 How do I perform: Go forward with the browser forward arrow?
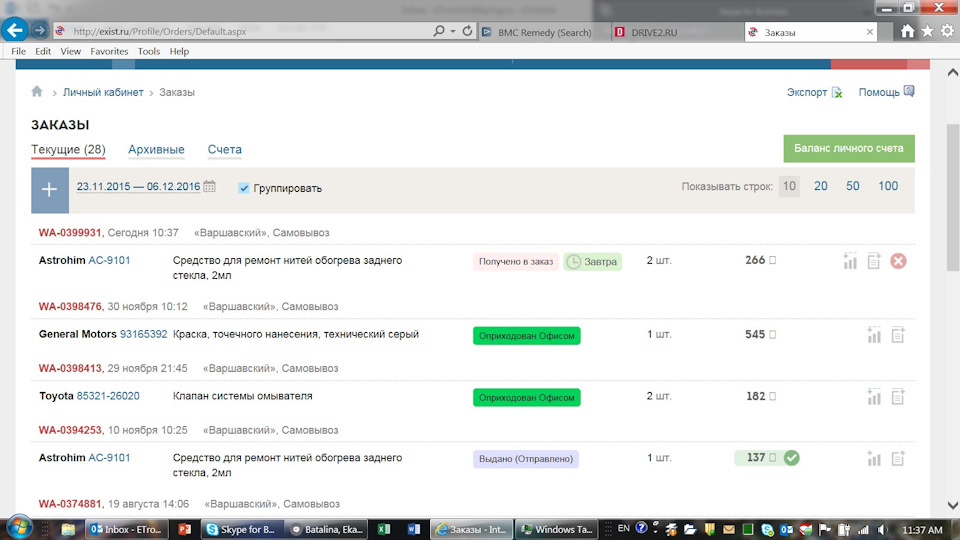pyautogui.click(x=39, y=31)
